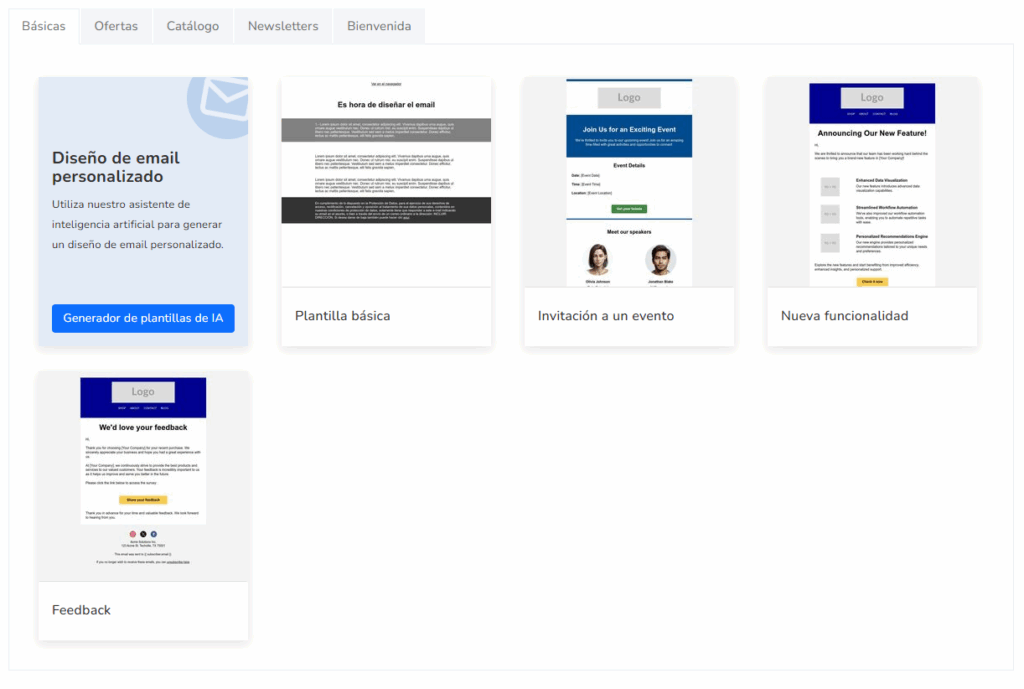
Task: Click the Logo placeholder atop Nueva funcionalidad template
Action: (x=871, y=97)
